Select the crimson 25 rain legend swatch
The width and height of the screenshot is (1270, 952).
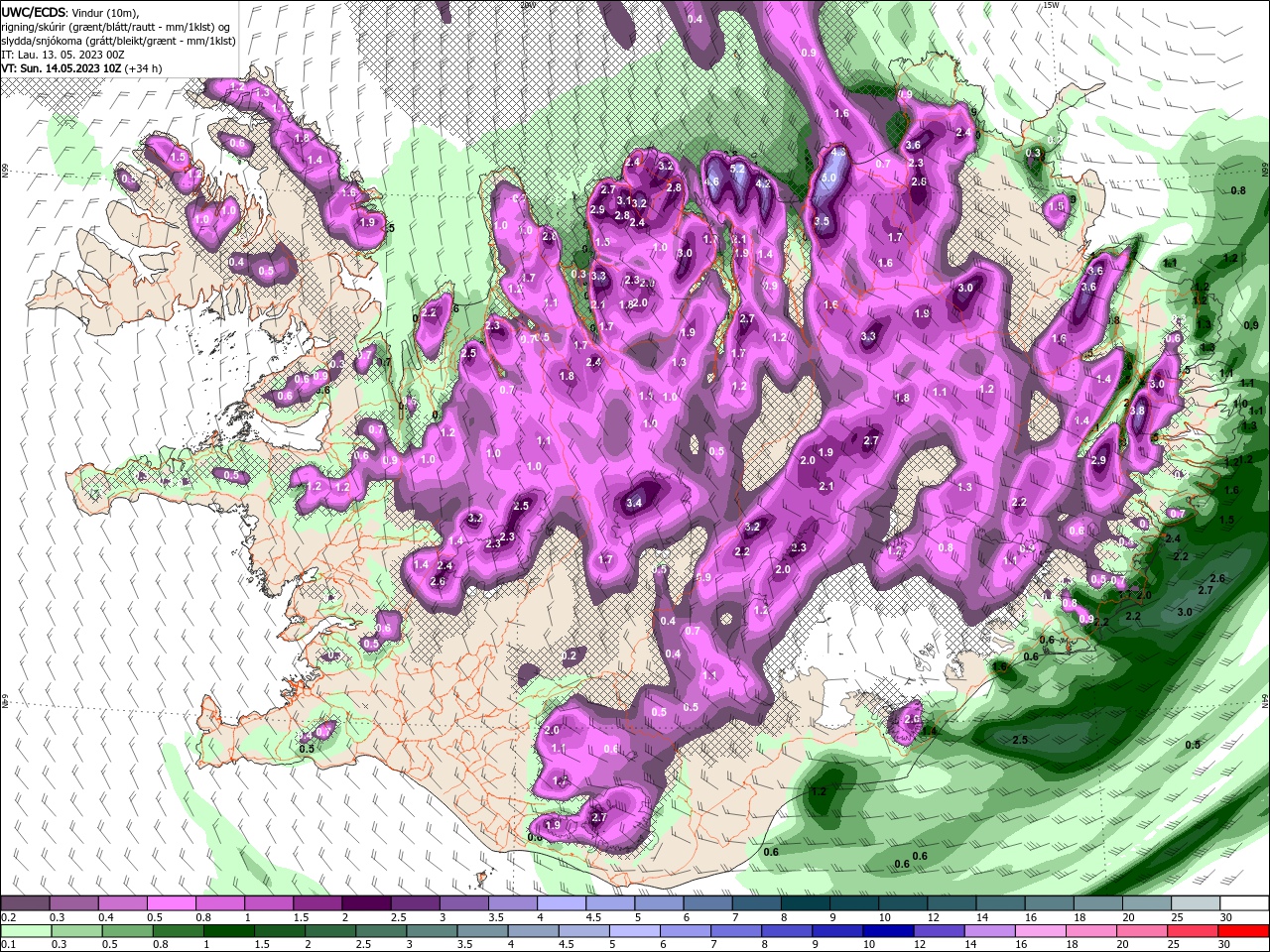pyautogui.click(x=1194, y=931)
